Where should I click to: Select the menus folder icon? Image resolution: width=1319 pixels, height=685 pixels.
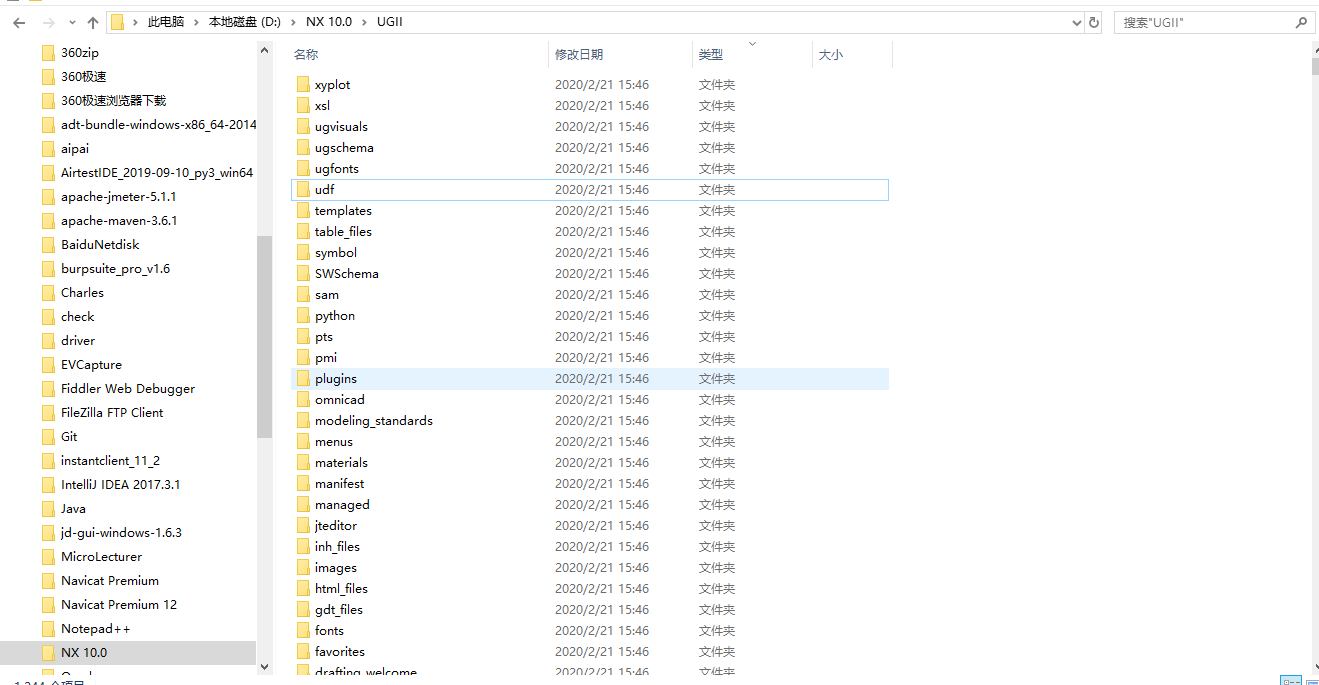[304, 441]
